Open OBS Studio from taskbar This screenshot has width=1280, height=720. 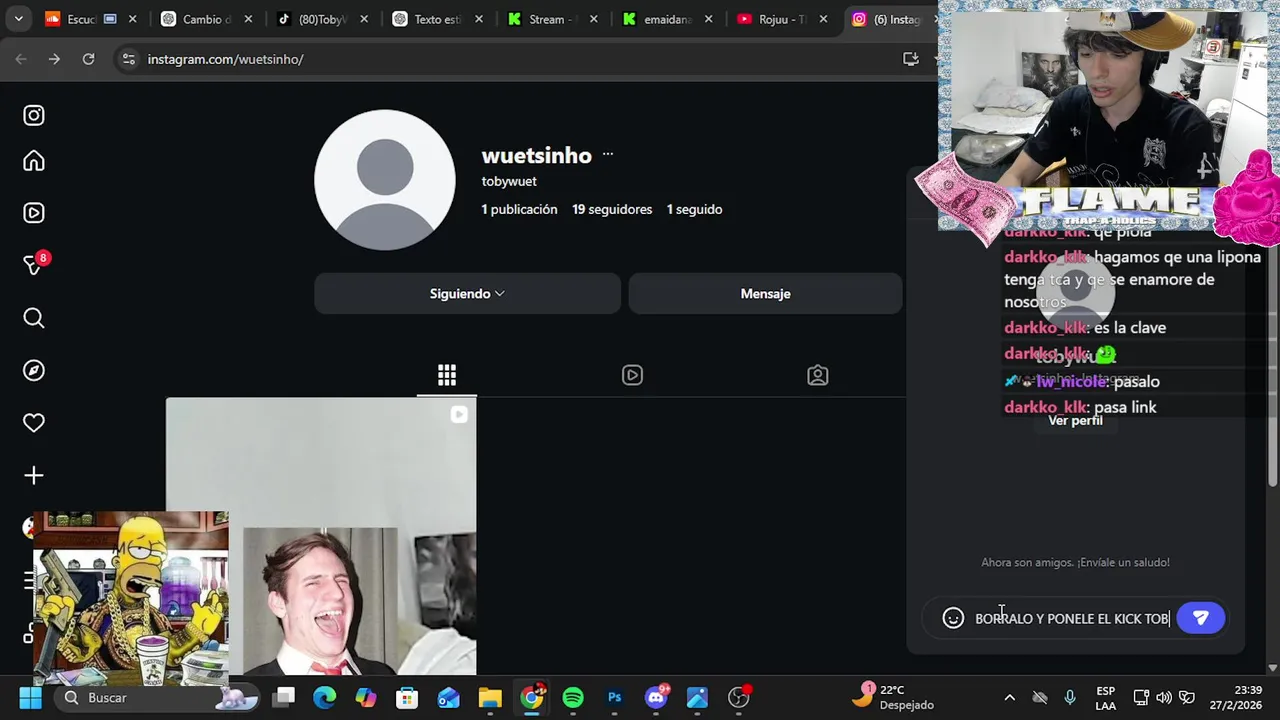739,698
